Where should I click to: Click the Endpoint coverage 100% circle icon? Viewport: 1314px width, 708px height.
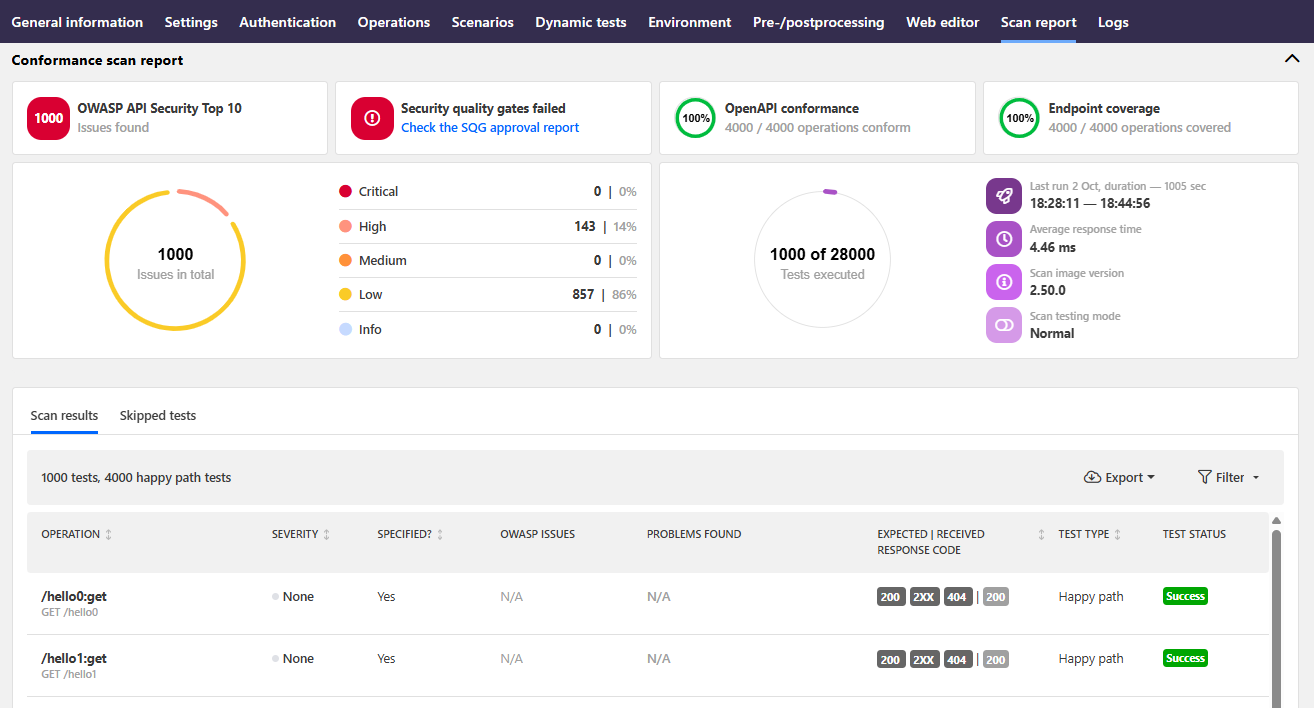coord(1020,118)
